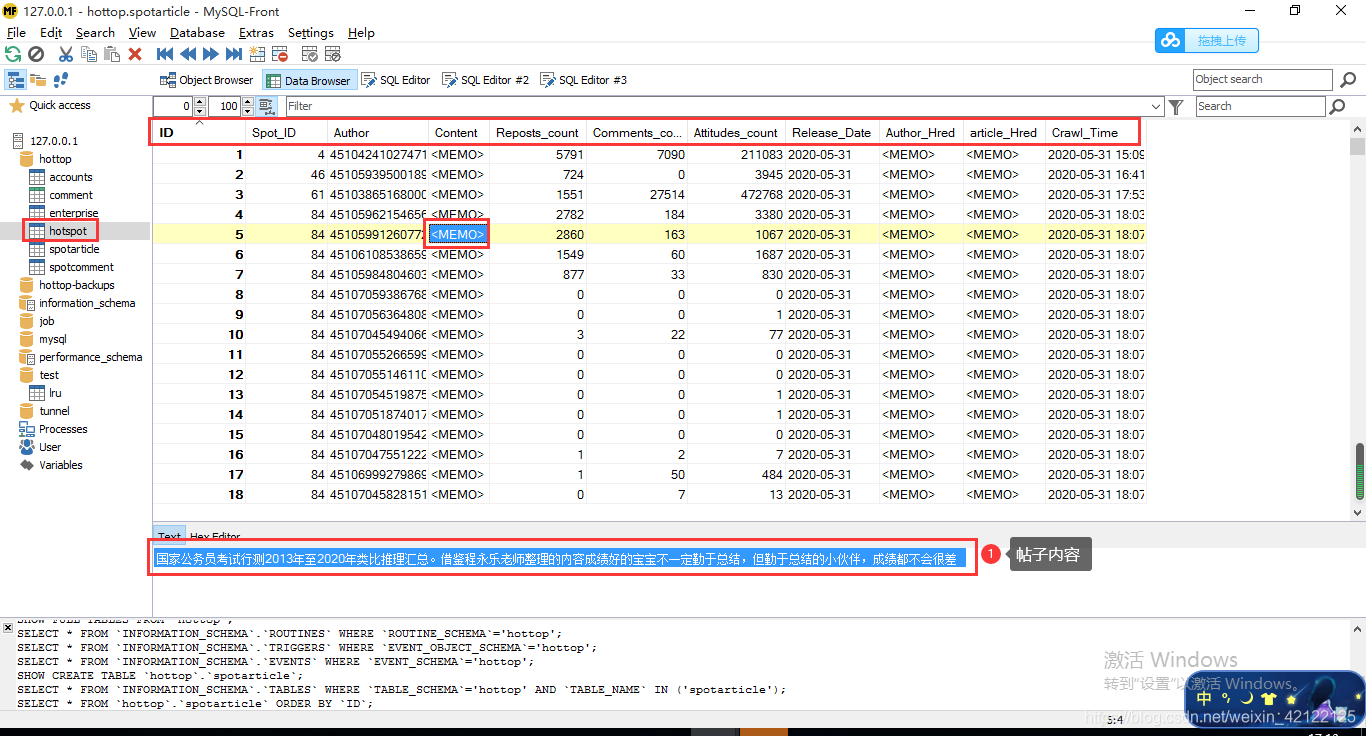Open SQL Editor #2 tab
1366x736 pixels.
click(486, 80)
